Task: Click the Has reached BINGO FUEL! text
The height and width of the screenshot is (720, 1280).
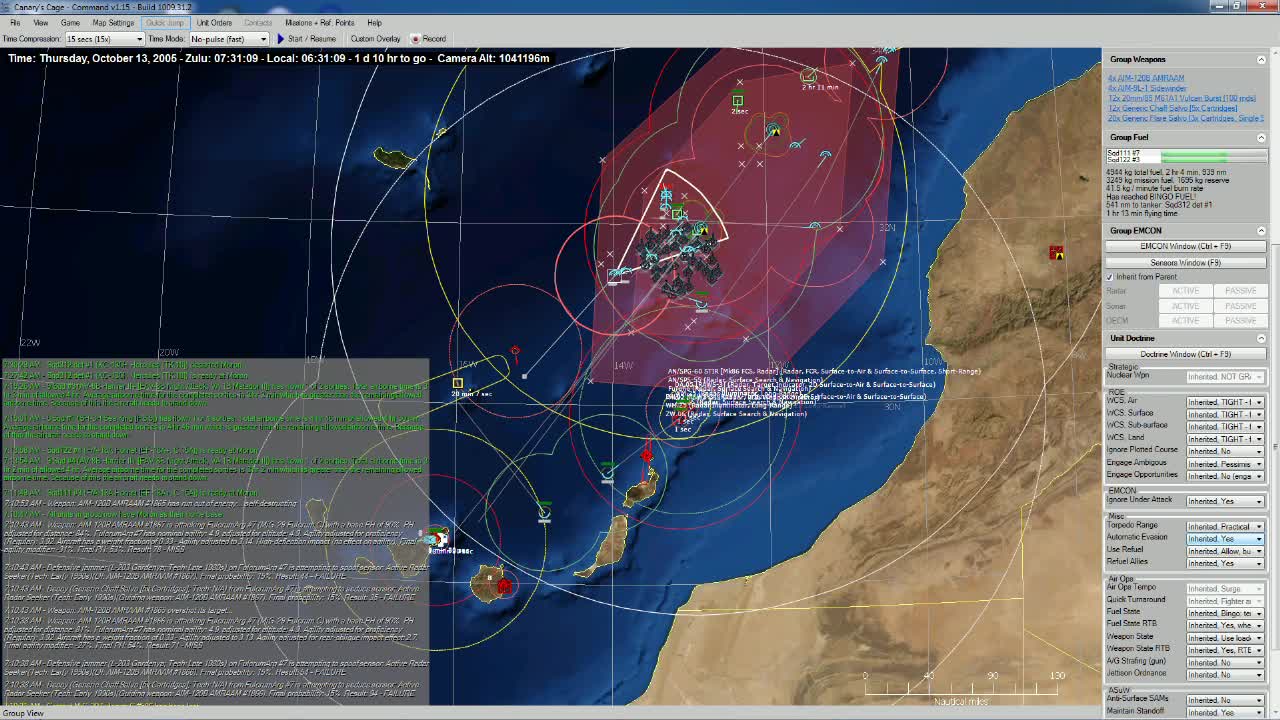Action: pos(1151,197)
